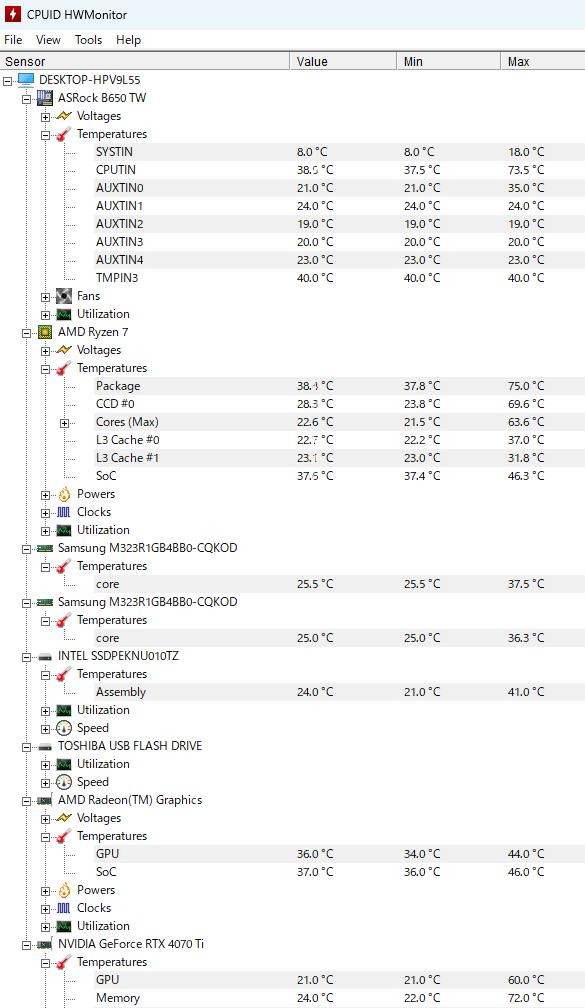Screen dimensions: 585x1008
Task: Click the Speed gauge icon under TOSHIBA USB
Action: tap(64, 782)
